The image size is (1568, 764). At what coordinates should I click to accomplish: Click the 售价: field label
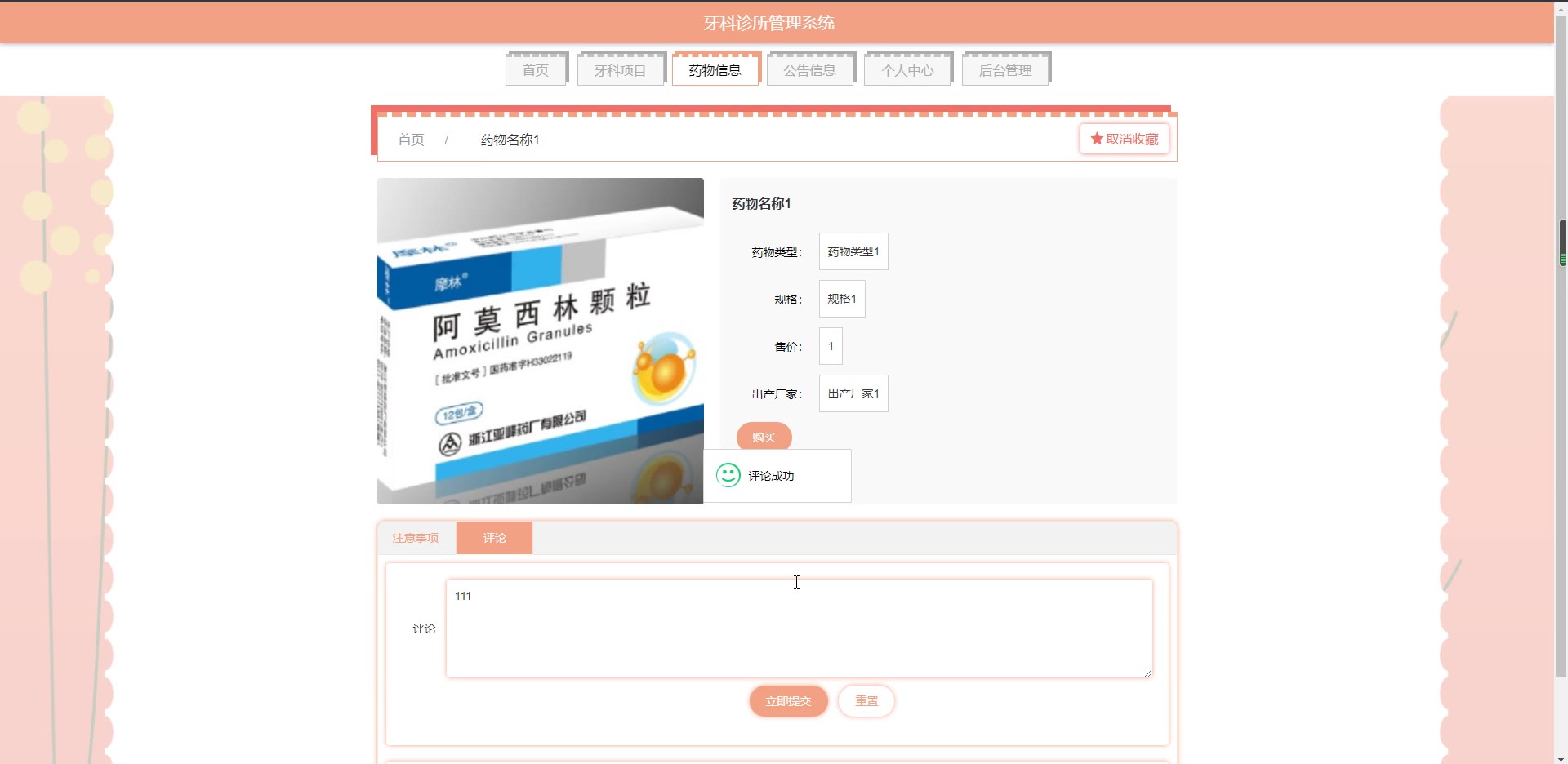pos(788,347)
